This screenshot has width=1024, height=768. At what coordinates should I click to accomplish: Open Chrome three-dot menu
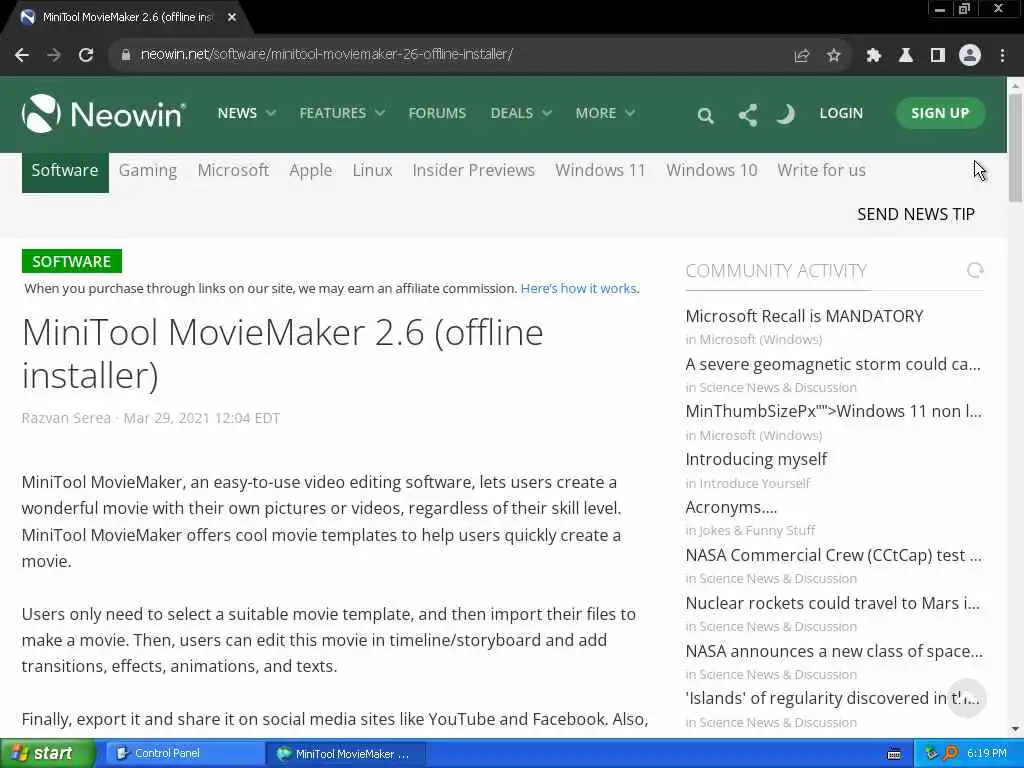[1002, 56]
